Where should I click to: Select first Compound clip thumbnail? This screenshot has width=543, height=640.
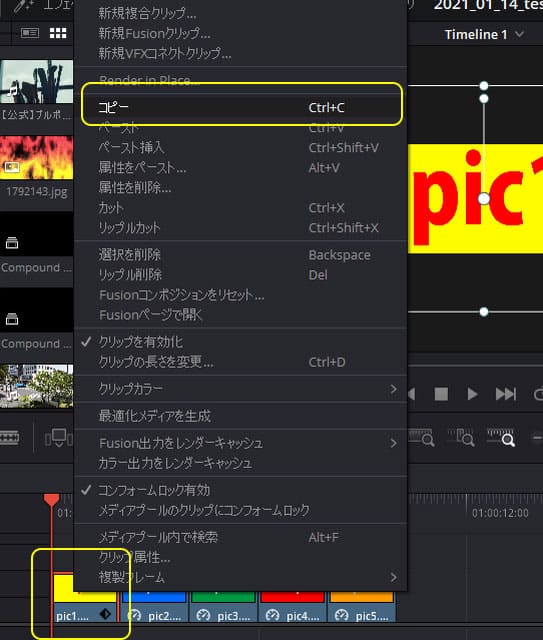(x=36, y=234)
